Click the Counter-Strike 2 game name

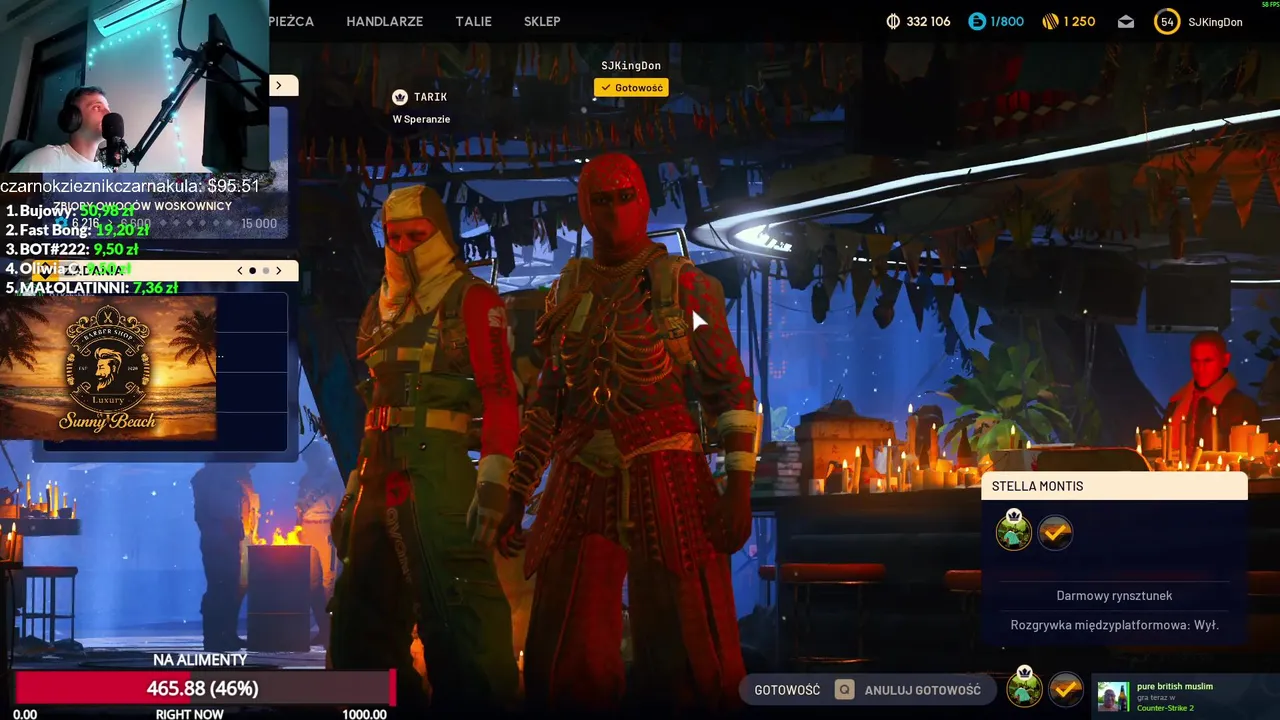coord(1165,708)
